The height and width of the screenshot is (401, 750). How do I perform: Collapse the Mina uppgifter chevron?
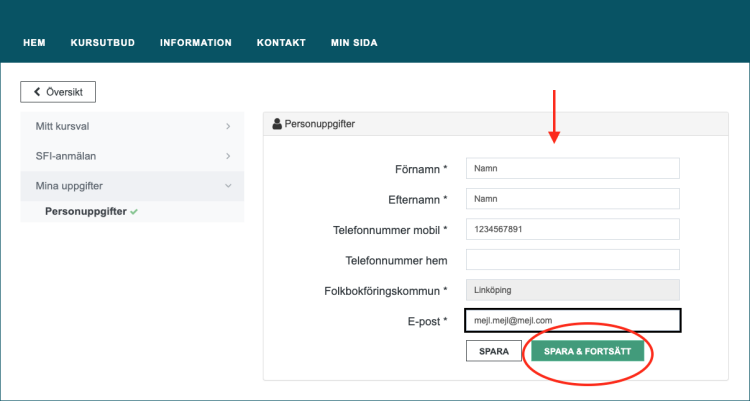[228, 186]
